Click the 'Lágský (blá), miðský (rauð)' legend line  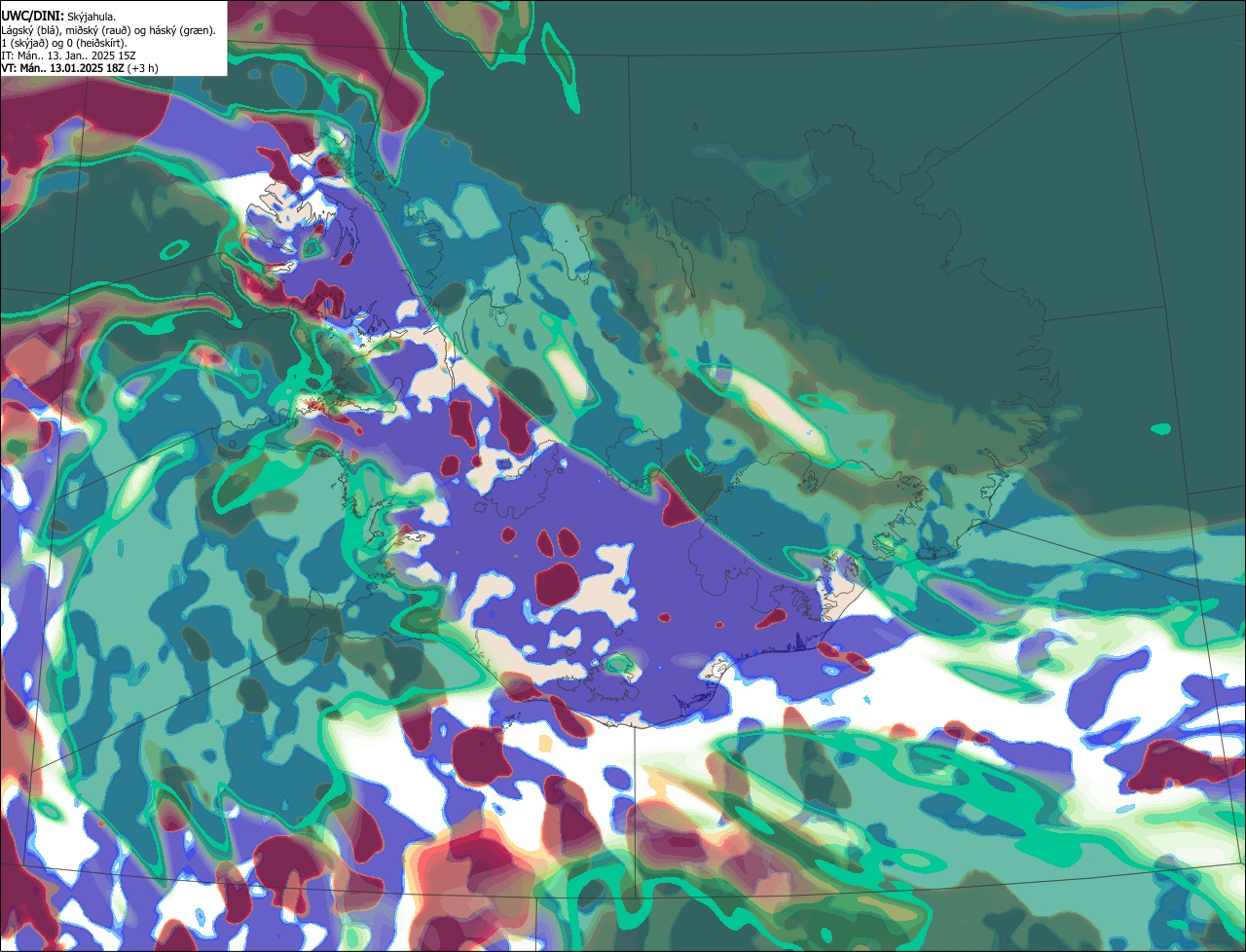[x=108, y=30]
